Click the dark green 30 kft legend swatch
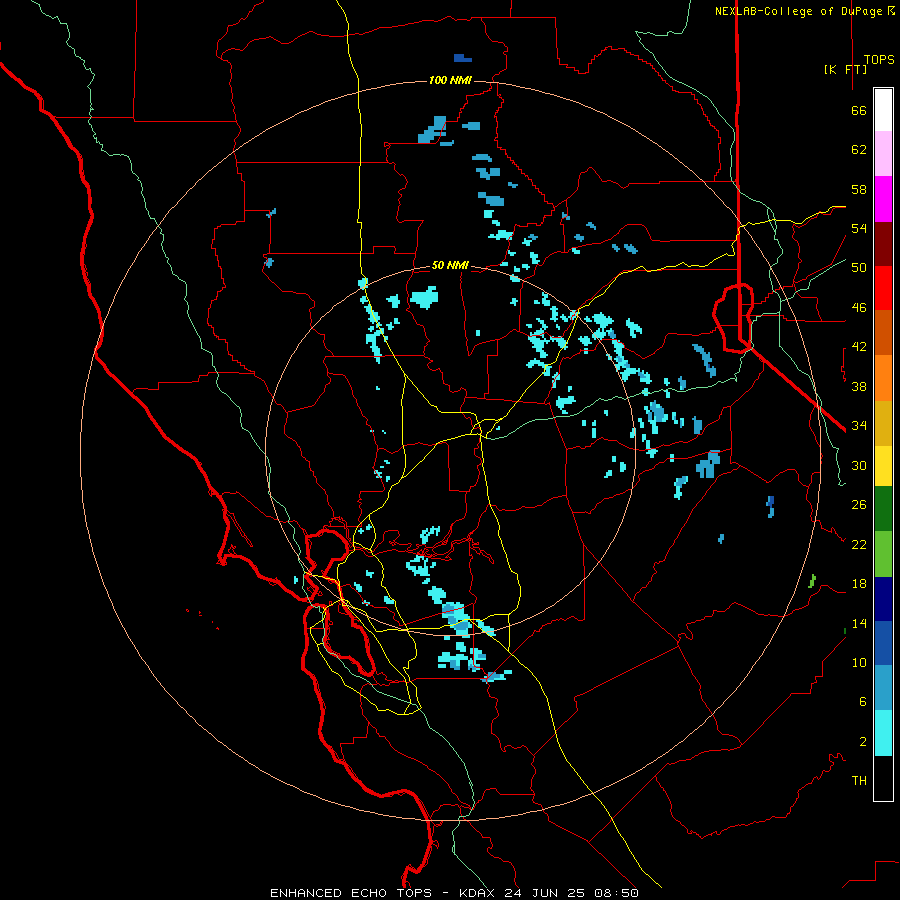The image size is (900, 900). (883, 509)
